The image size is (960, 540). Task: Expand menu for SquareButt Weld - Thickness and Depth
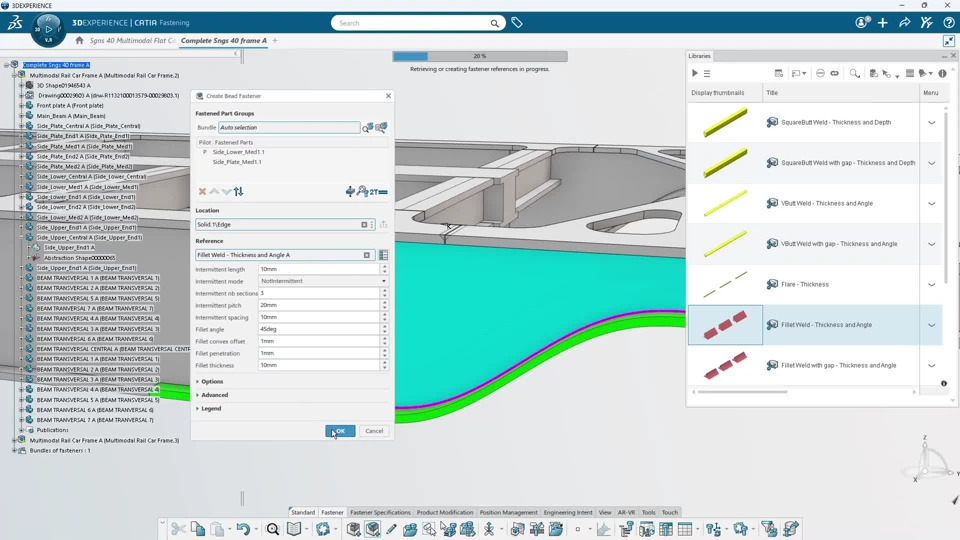pos(931,122)
